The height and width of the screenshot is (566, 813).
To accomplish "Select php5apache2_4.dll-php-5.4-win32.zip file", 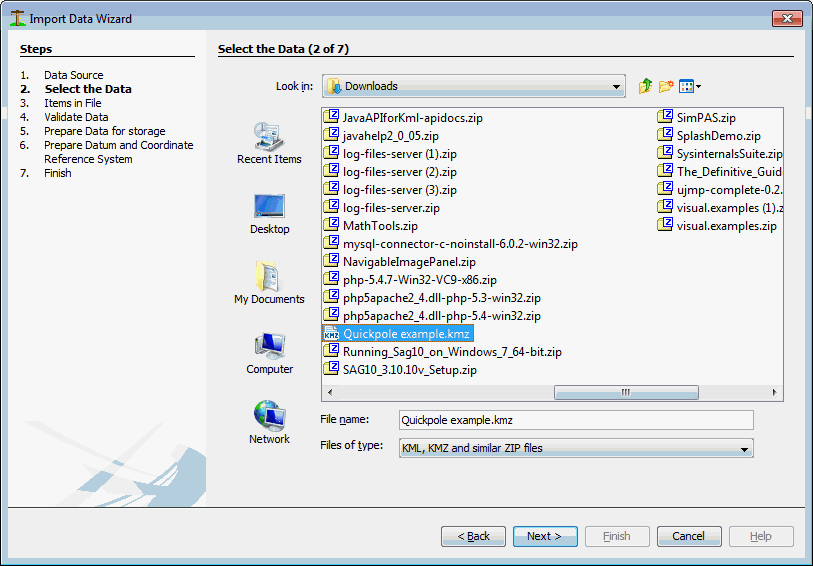I will [432, 316].
